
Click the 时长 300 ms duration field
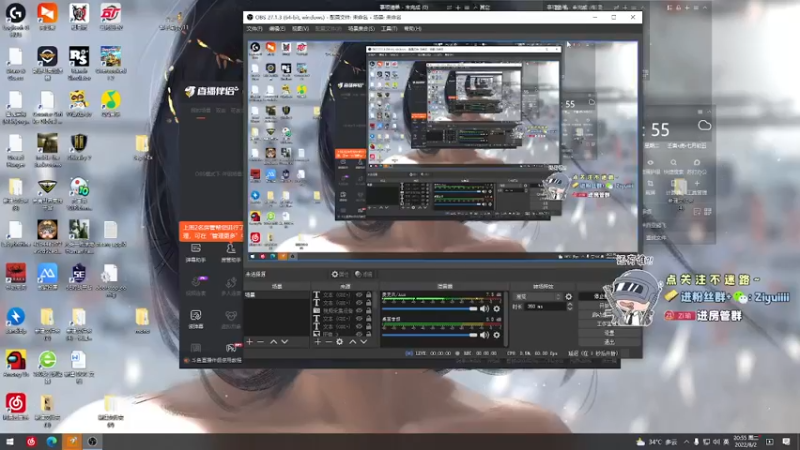pyautogui.click(x=545, y=306)
